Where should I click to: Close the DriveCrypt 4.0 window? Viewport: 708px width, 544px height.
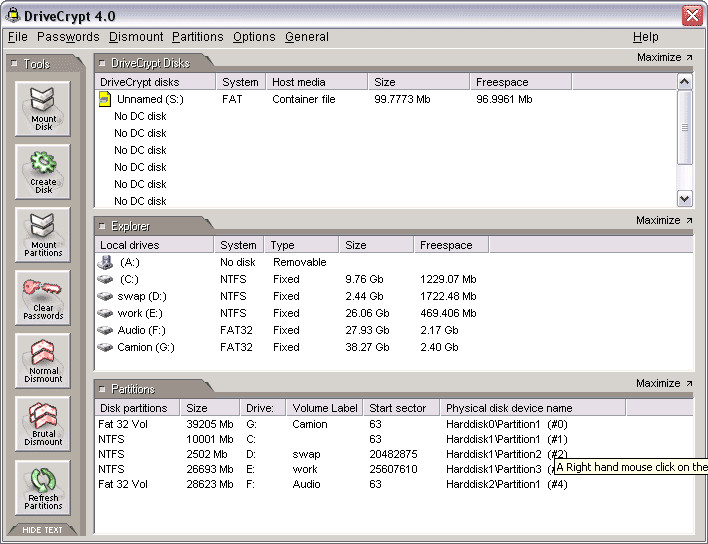692,16
